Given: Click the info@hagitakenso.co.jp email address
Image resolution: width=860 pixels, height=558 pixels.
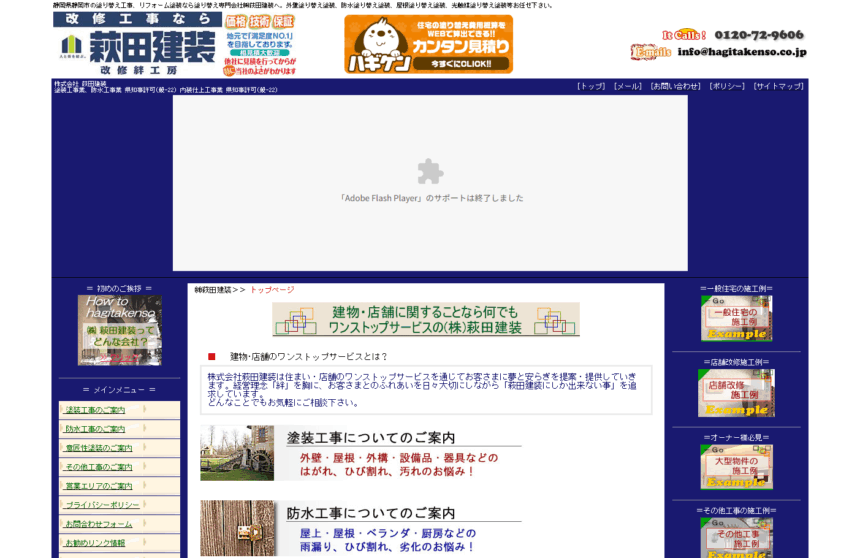Looking at the screenshot, I should (741, 52).
